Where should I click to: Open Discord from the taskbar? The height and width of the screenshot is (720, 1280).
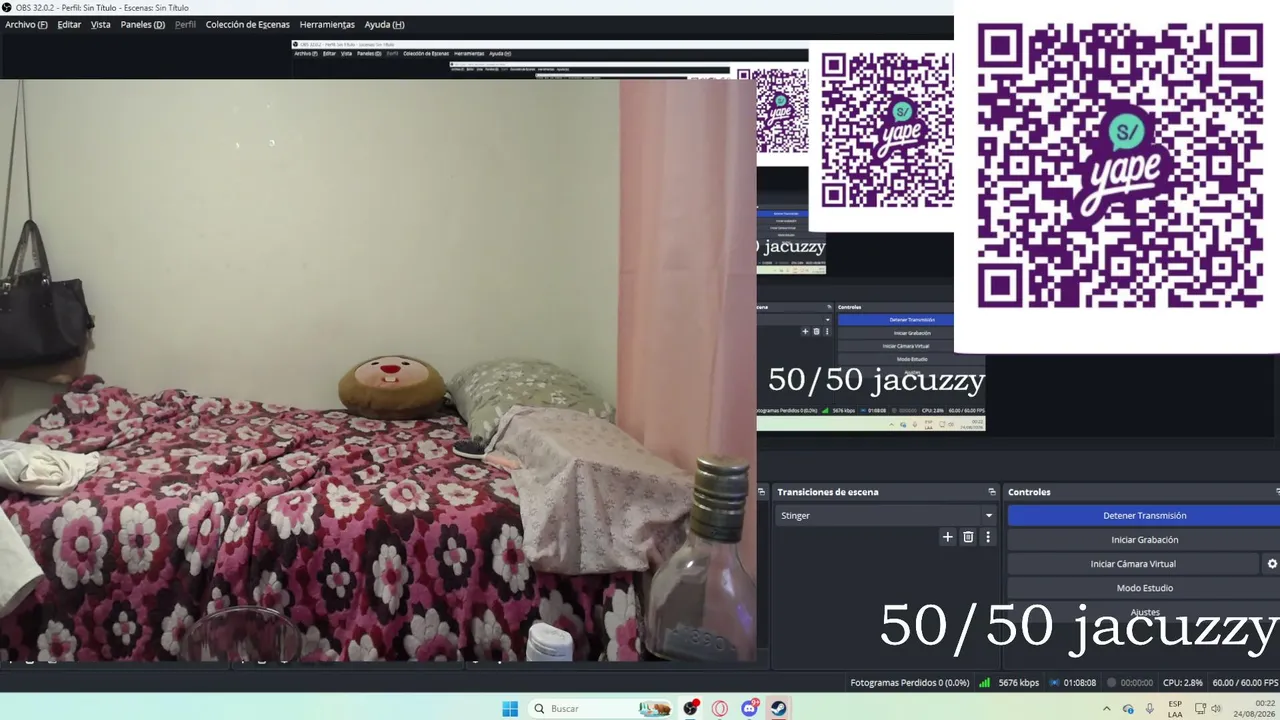coord(749,708)
